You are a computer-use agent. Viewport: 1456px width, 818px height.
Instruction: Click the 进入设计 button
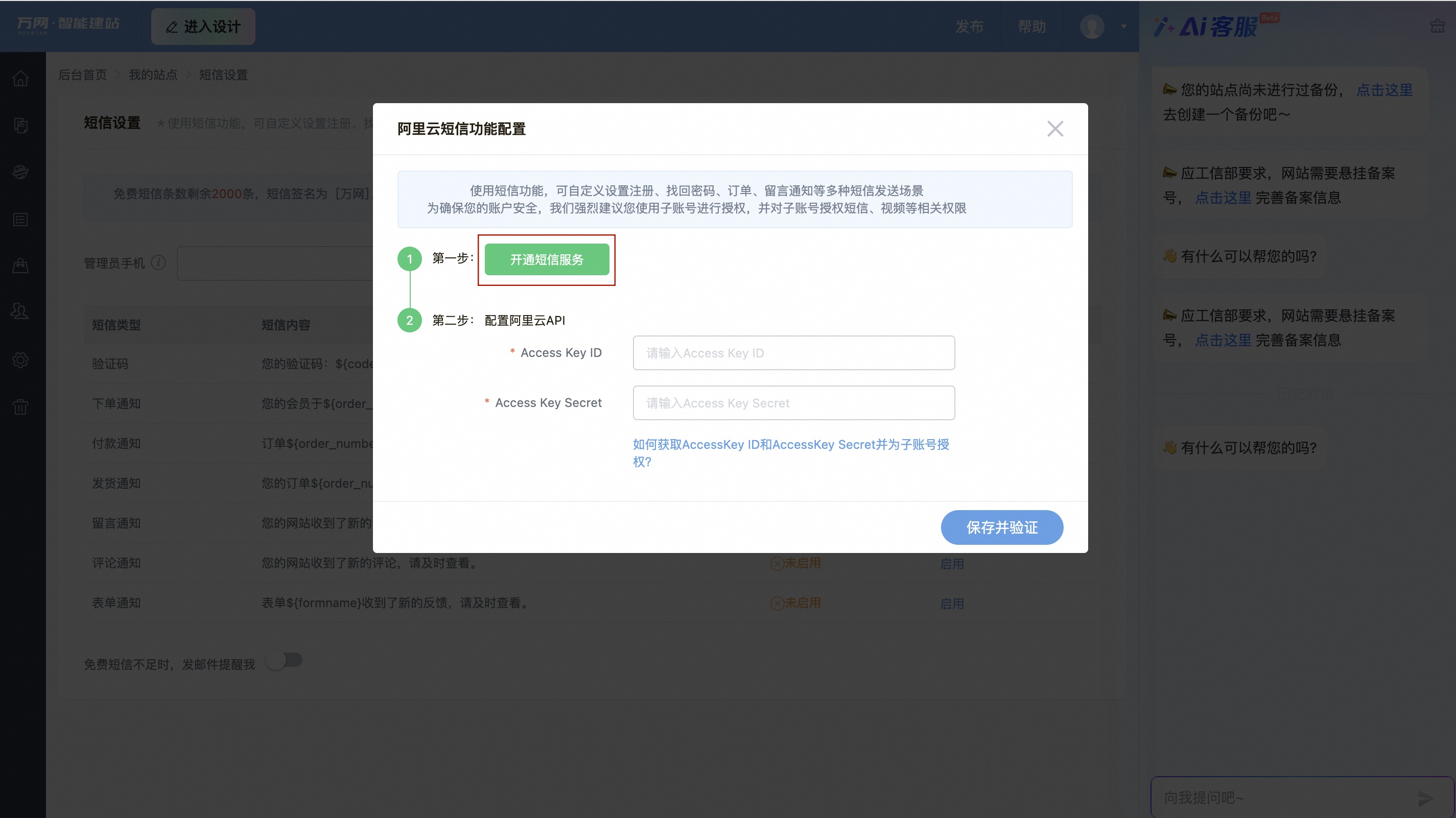[x=203, y=27]
